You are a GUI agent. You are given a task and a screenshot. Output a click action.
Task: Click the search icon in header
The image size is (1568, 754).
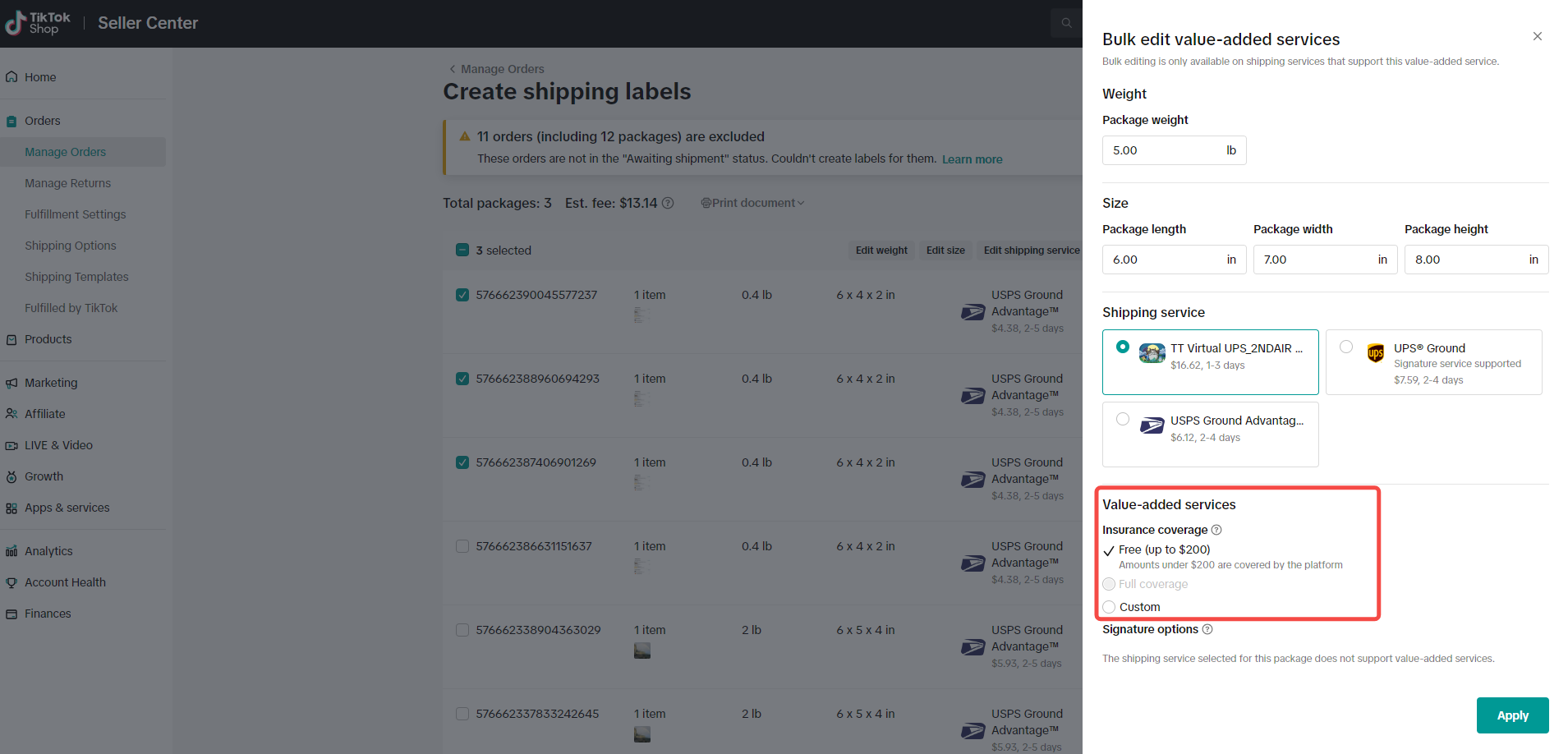(1066, 23)
